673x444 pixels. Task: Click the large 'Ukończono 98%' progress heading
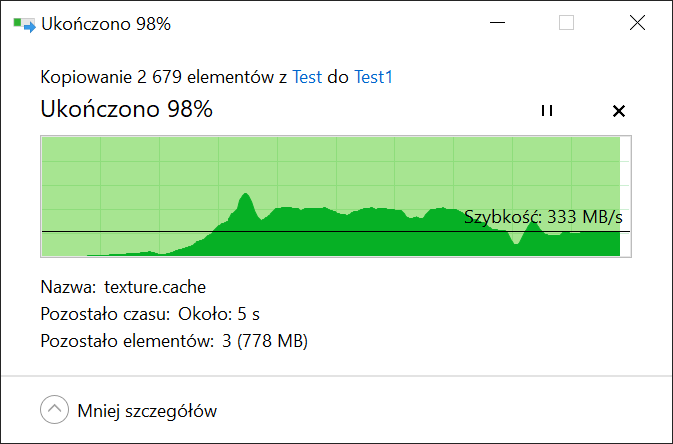[x=127, y=109]
